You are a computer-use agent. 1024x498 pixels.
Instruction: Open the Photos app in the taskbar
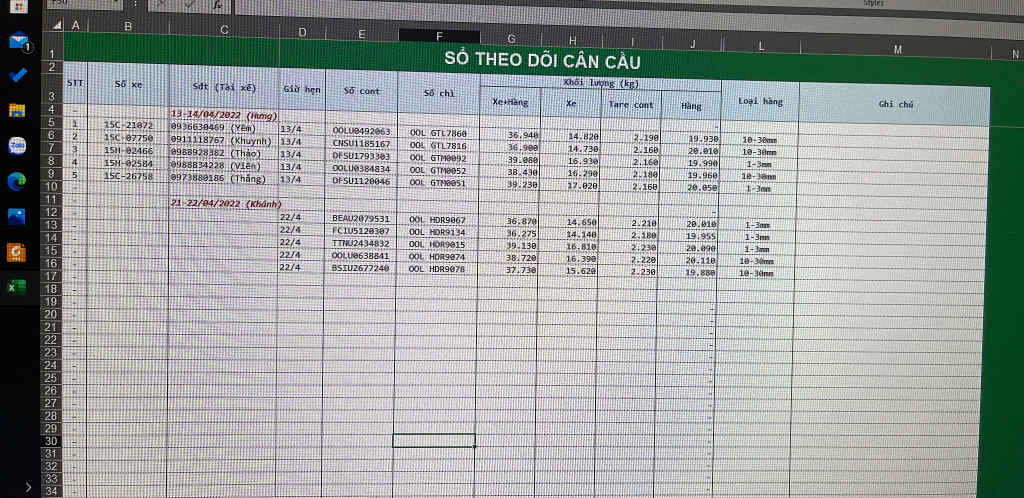click(x=17, y=216)
